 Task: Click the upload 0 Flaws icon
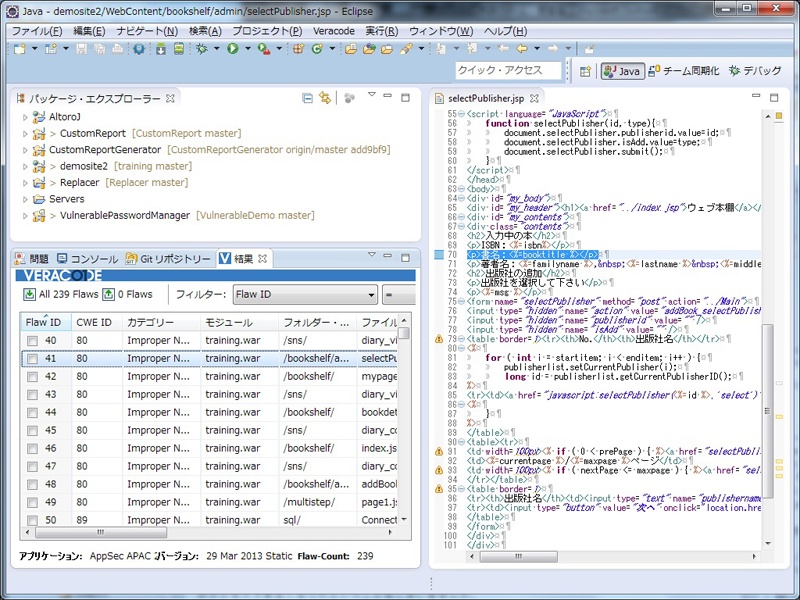coord(109,294)
